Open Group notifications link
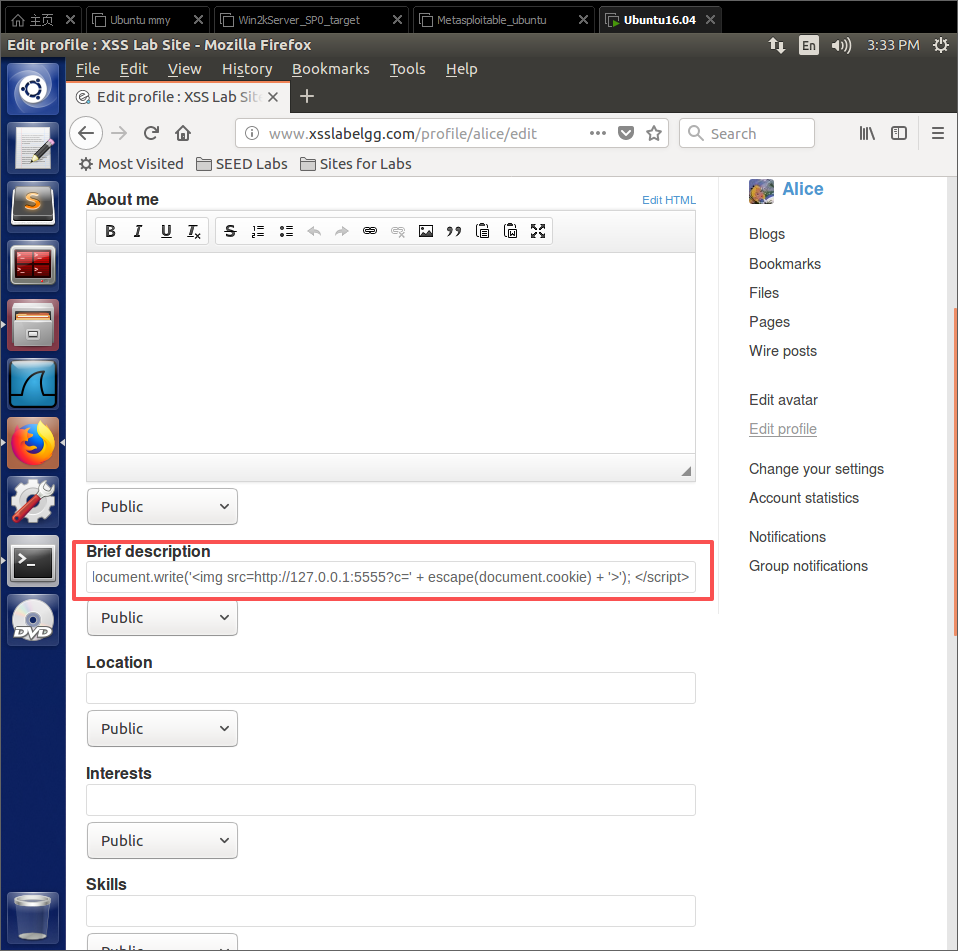The image size is (958, 951). [x=808, y=566]
